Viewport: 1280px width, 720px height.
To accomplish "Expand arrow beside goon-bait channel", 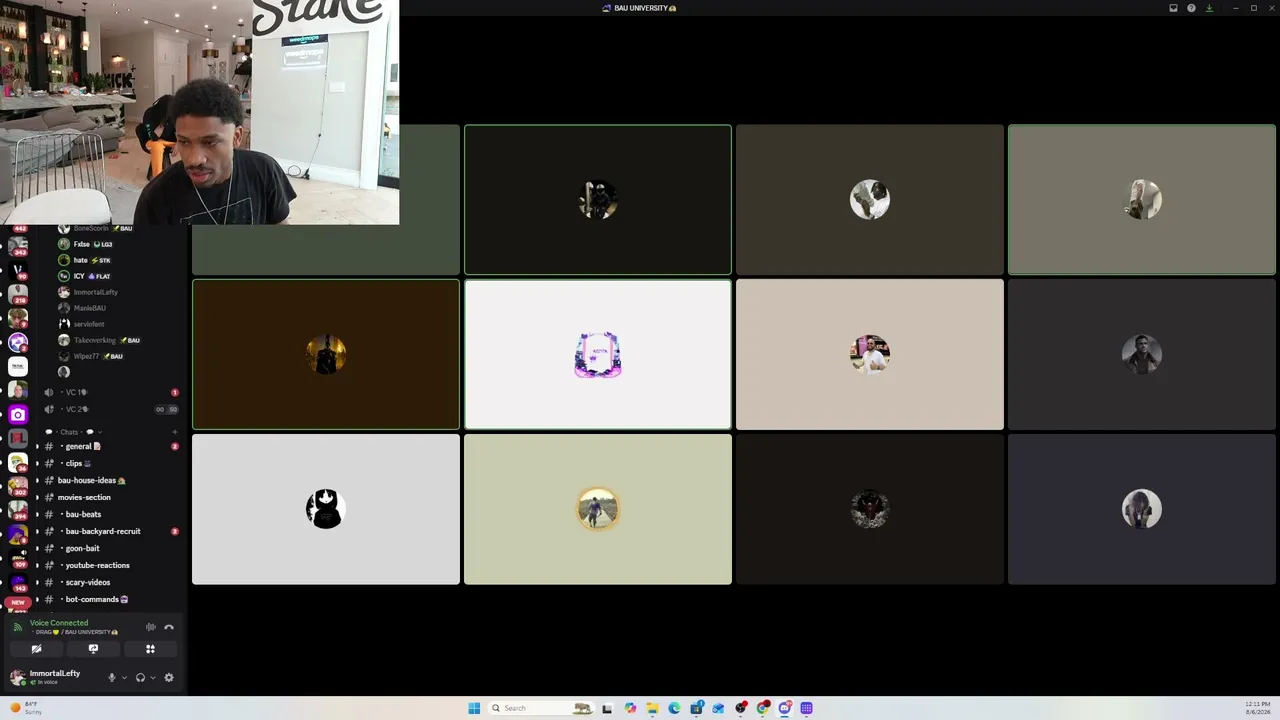I will click(x=37, y=548).
